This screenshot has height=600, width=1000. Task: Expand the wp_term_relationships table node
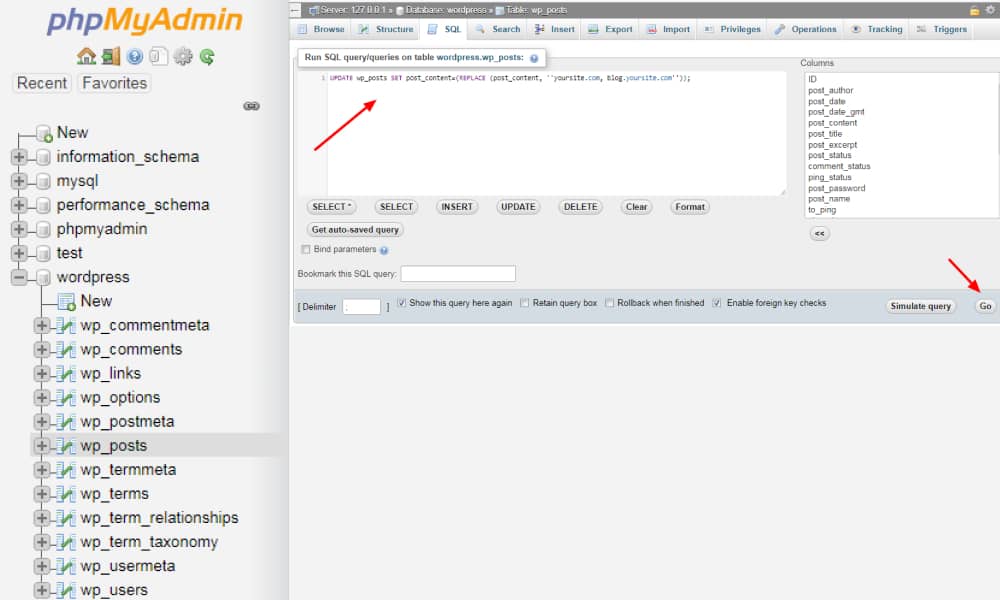(42, 518)
